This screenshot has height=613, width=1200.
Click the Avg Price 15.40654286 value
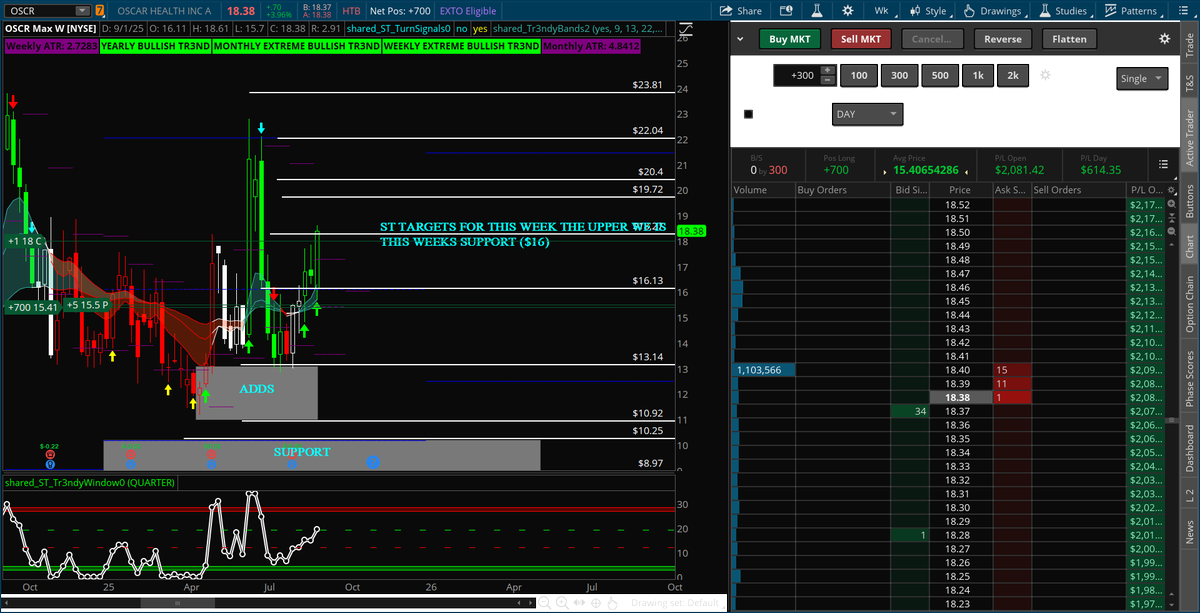tap(925, 170)
